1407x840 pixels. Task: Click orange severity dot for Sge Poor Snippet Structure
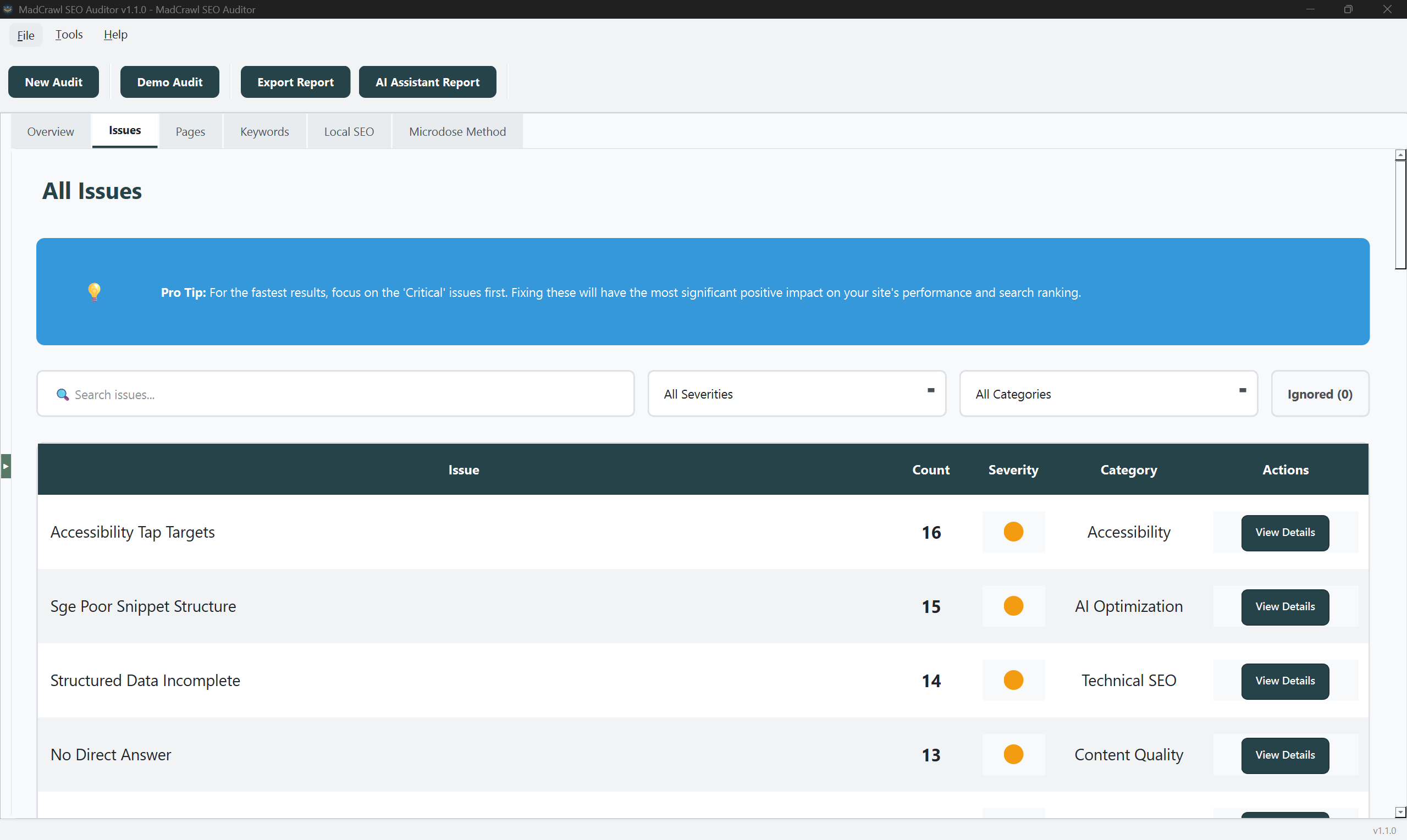coord(1013,606)
